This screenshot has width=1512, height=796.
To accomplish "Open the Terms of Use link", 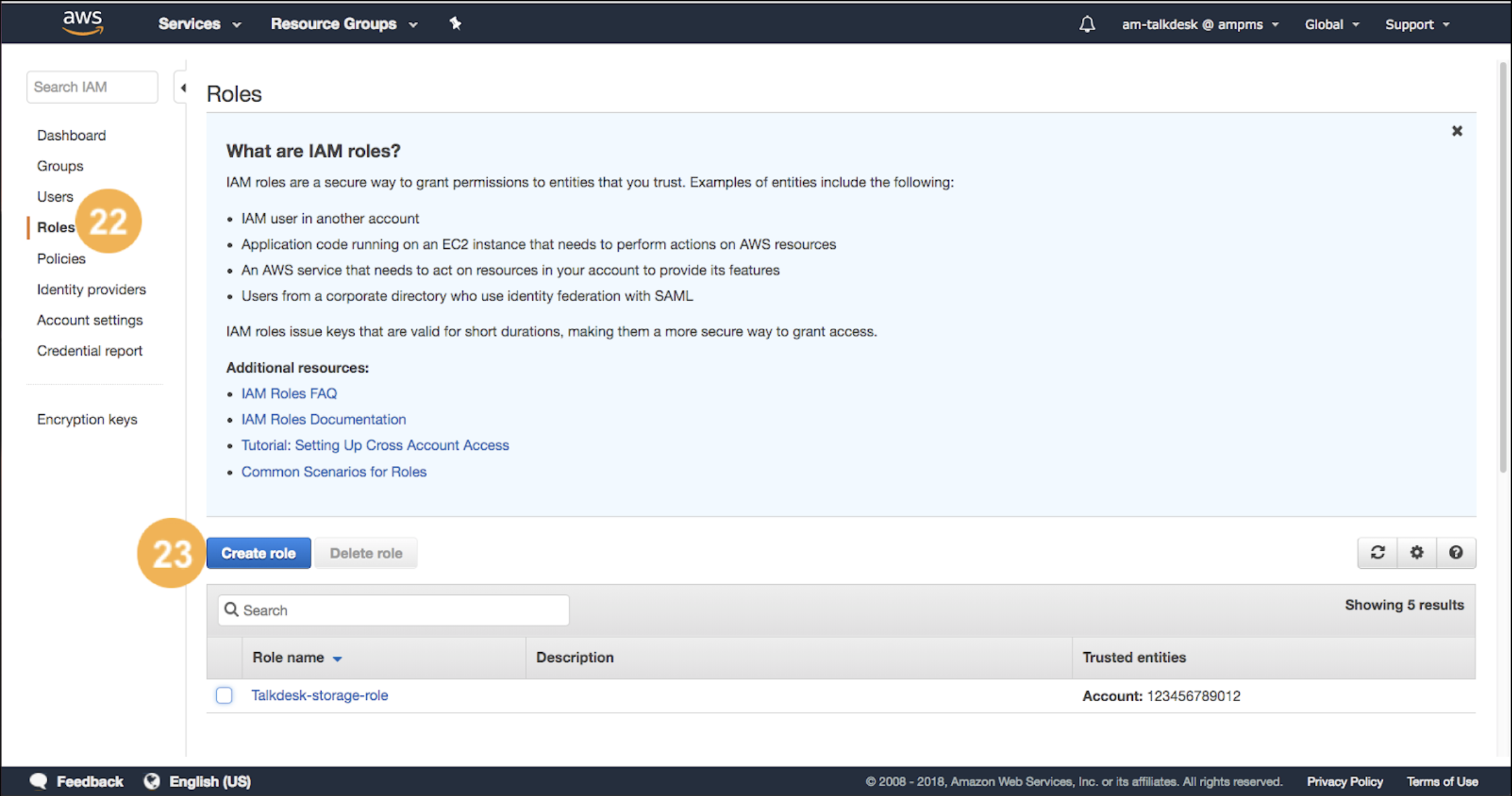I will [x=1442, y=781].
